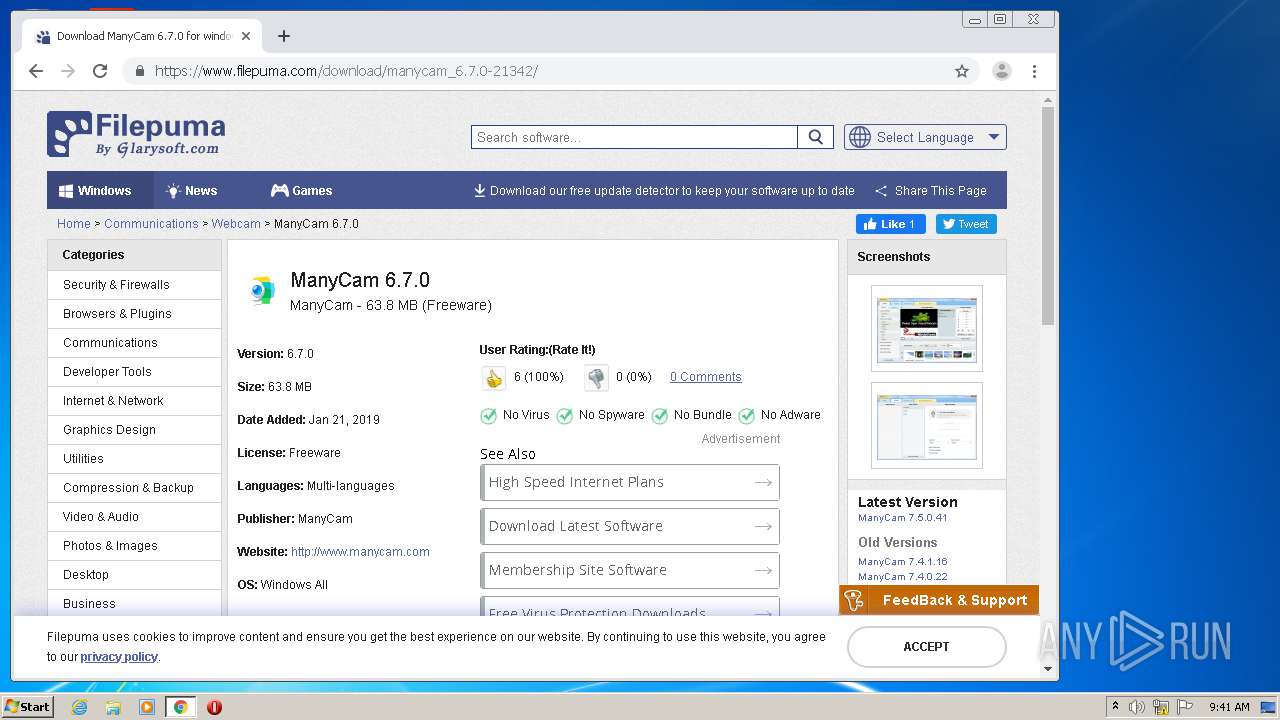Click the Search software input field
The height and width of the screenshot is (720, 1280).
coord(634,137)
